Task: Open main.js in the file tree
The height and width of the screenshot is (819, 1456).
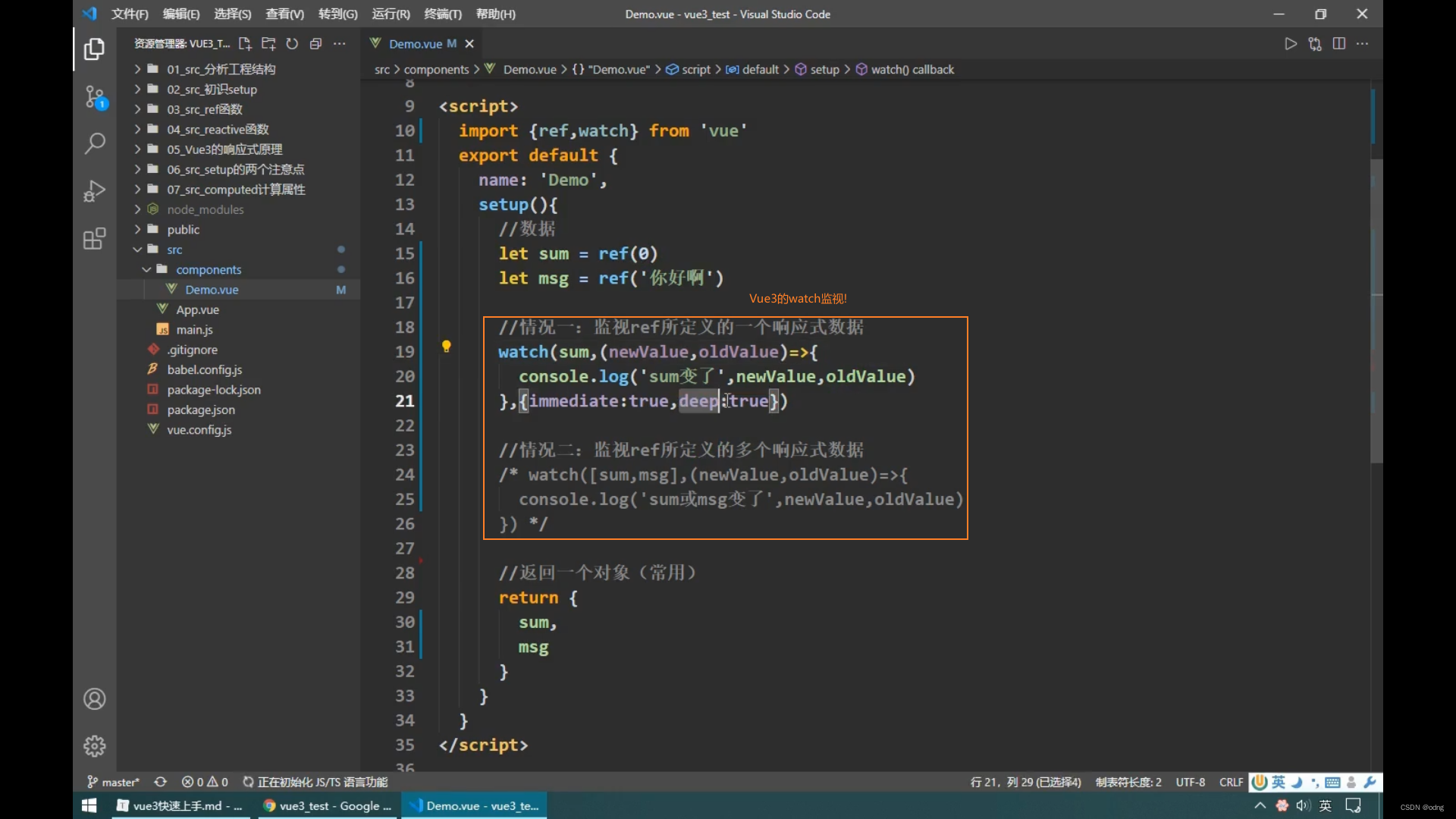Action: (238, 330)
